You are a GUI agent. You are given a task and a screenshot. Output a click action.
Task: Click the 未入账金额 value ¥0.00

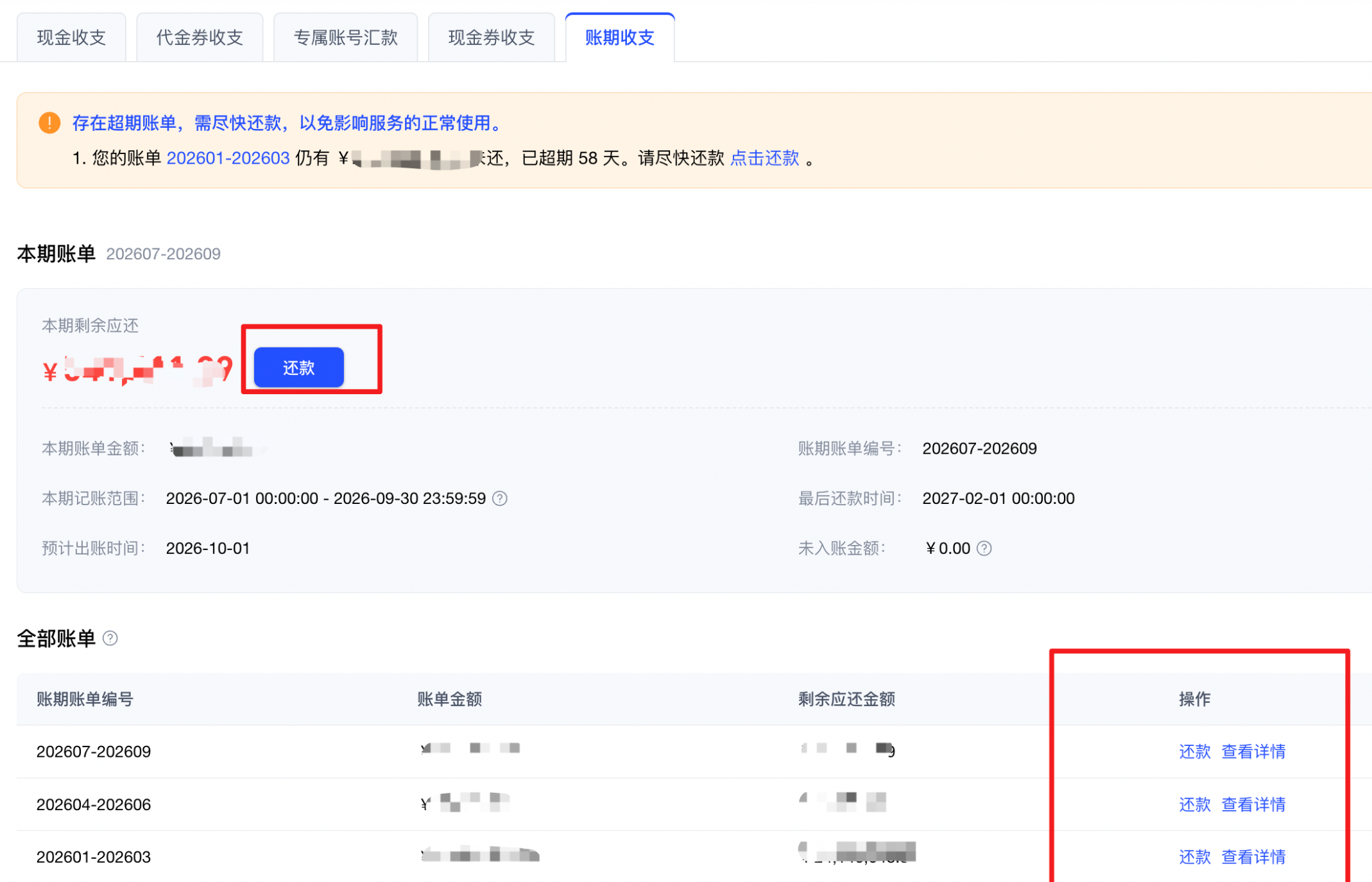(x=948, y=548)
